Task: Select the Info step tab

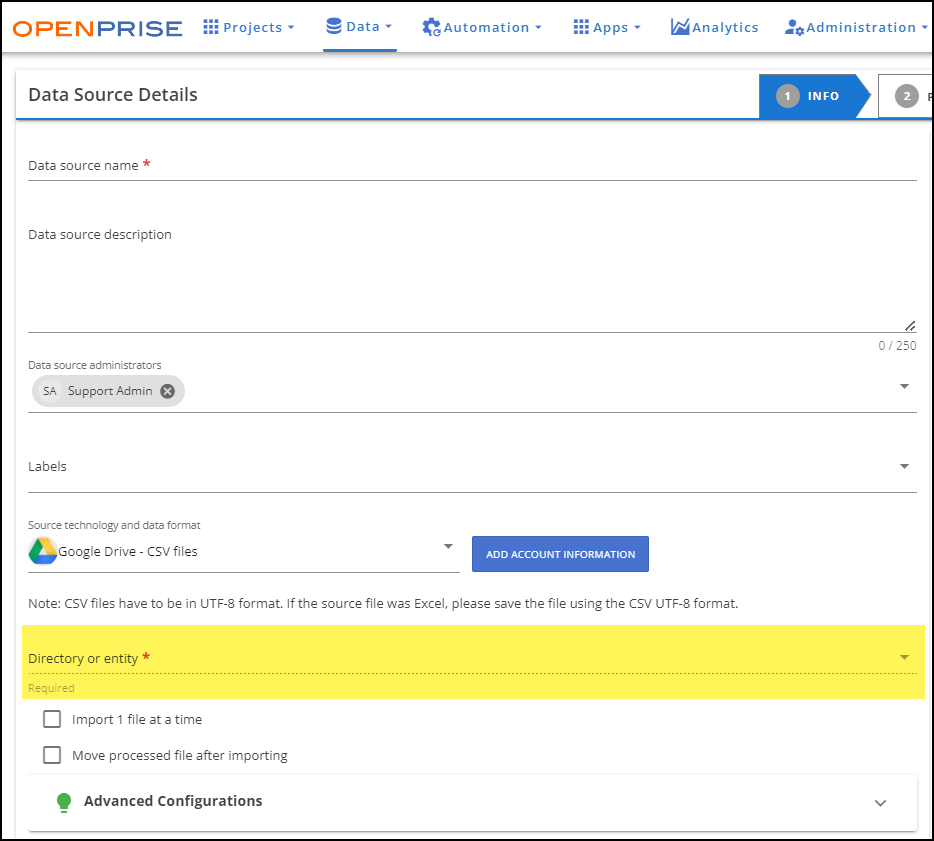Action: [x=810, y=96]
